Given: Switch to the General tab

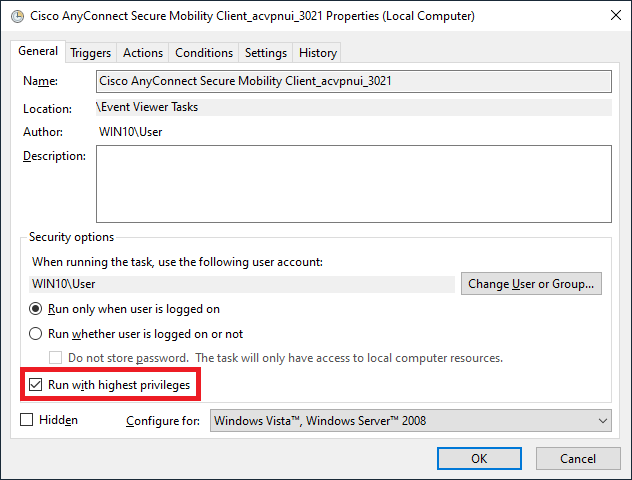Looking at the screenshot, I should tap(38, 51).
